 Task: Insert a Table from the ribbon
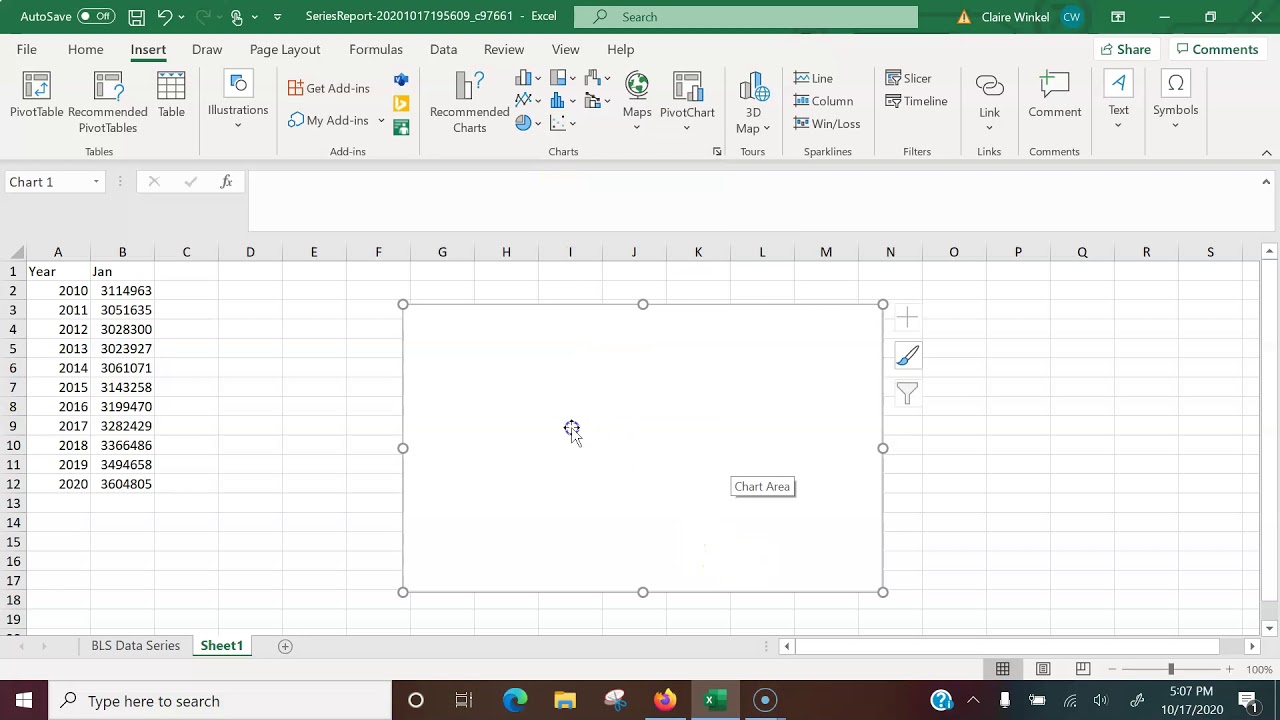point(171,96)
